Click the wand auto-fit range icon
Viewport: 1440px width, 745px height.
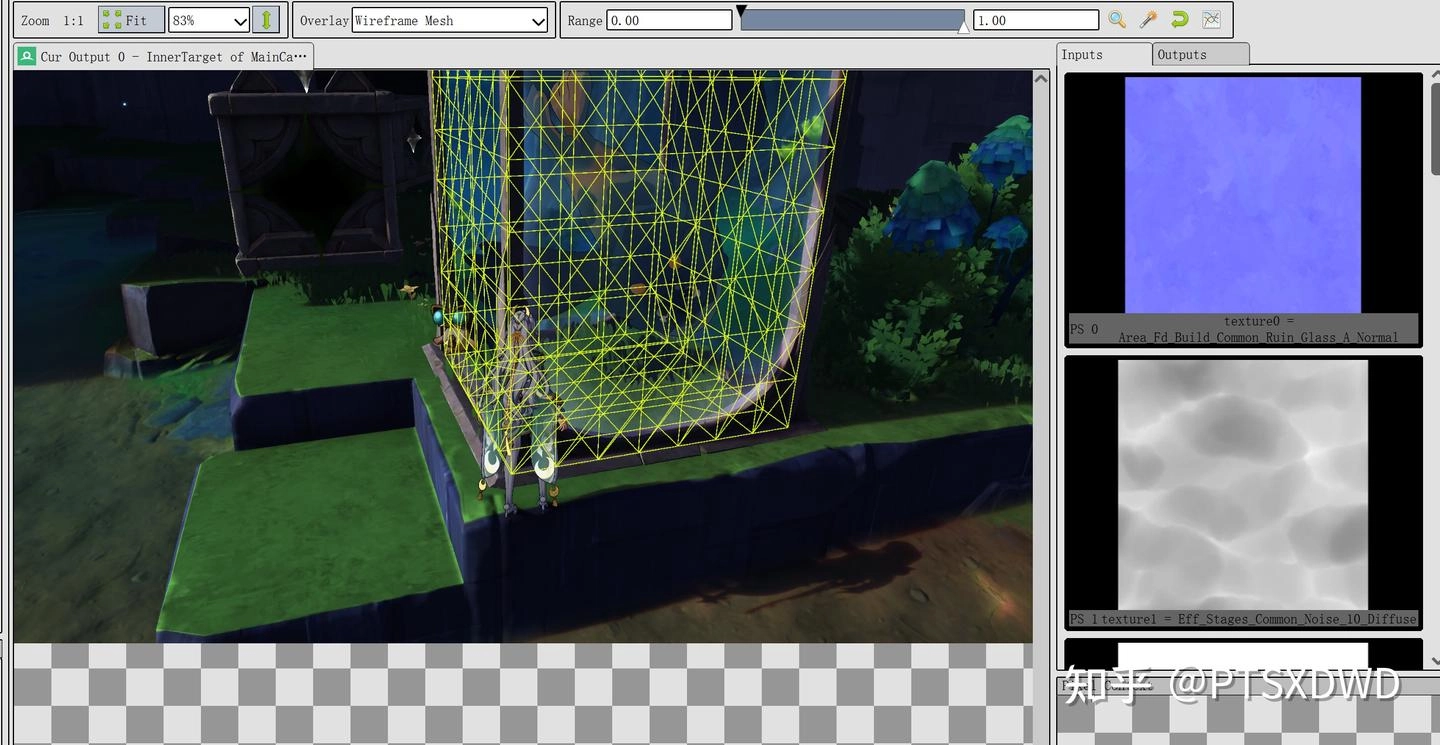point(1149,20)
